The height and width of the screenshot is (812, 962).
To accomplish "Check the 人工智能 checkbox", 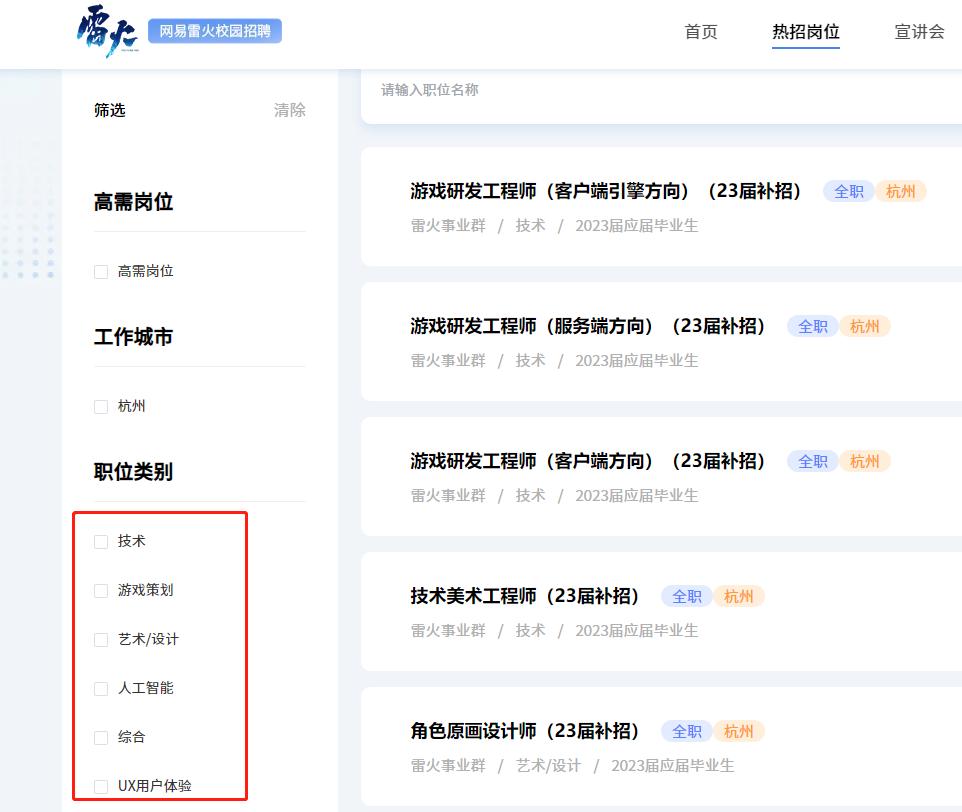I will click(x=100, y=688).
